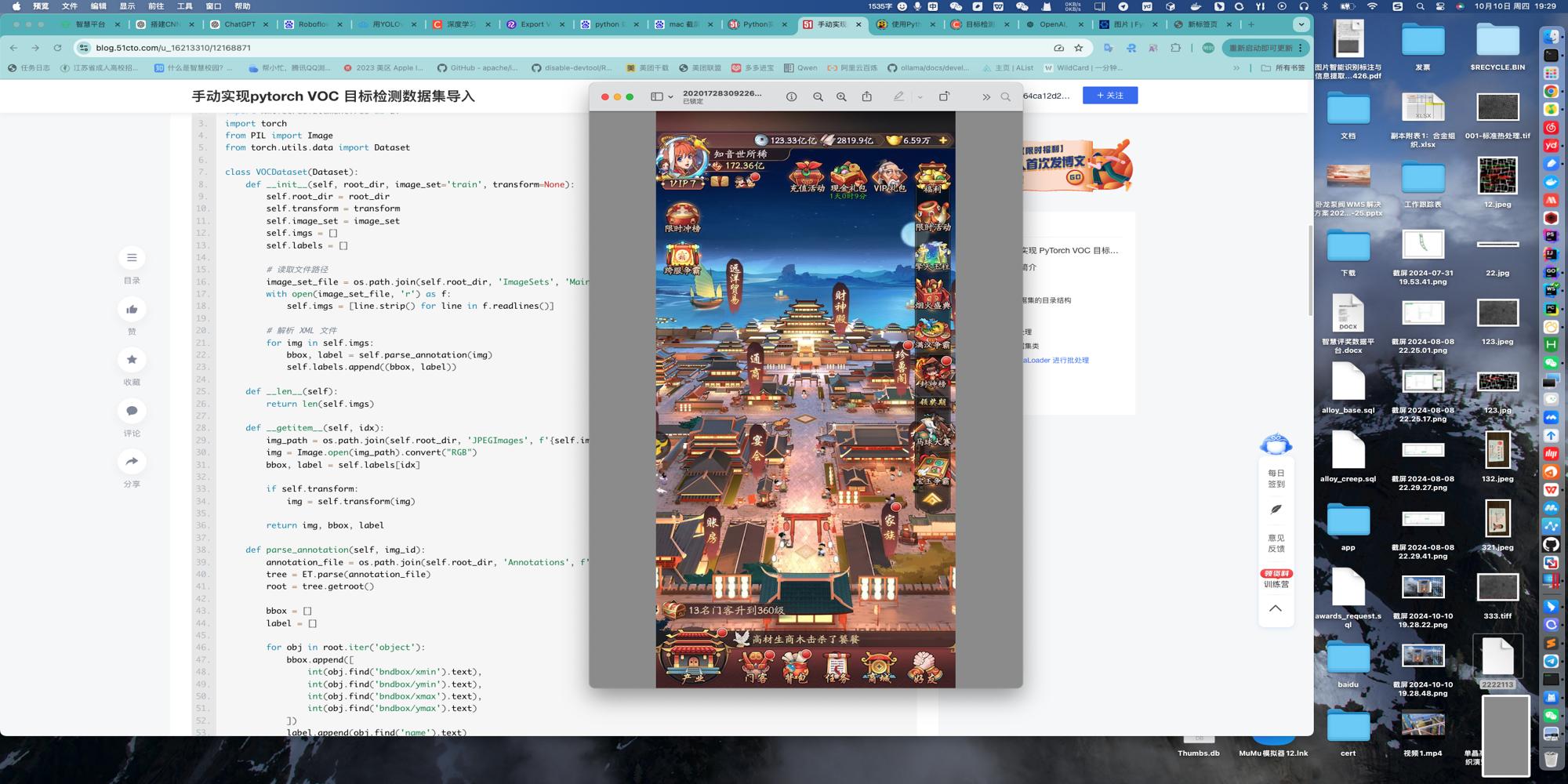This screenshot has width=1568, height=784.
Task: Close the 目标检测 Chrome tab
Action: [1007, 24]
